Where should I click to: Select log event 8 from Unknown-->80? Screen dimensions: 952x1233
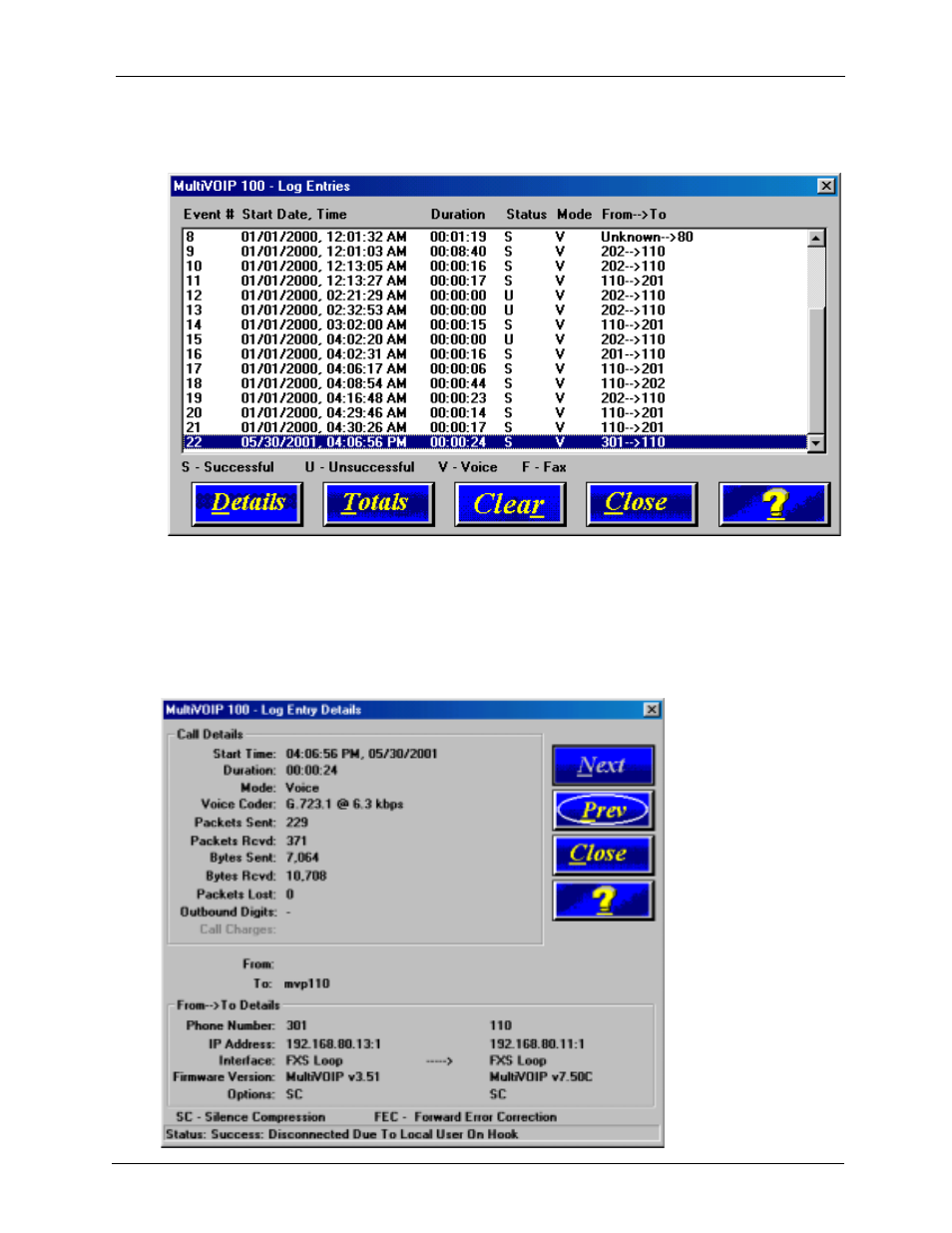[495, 237]
